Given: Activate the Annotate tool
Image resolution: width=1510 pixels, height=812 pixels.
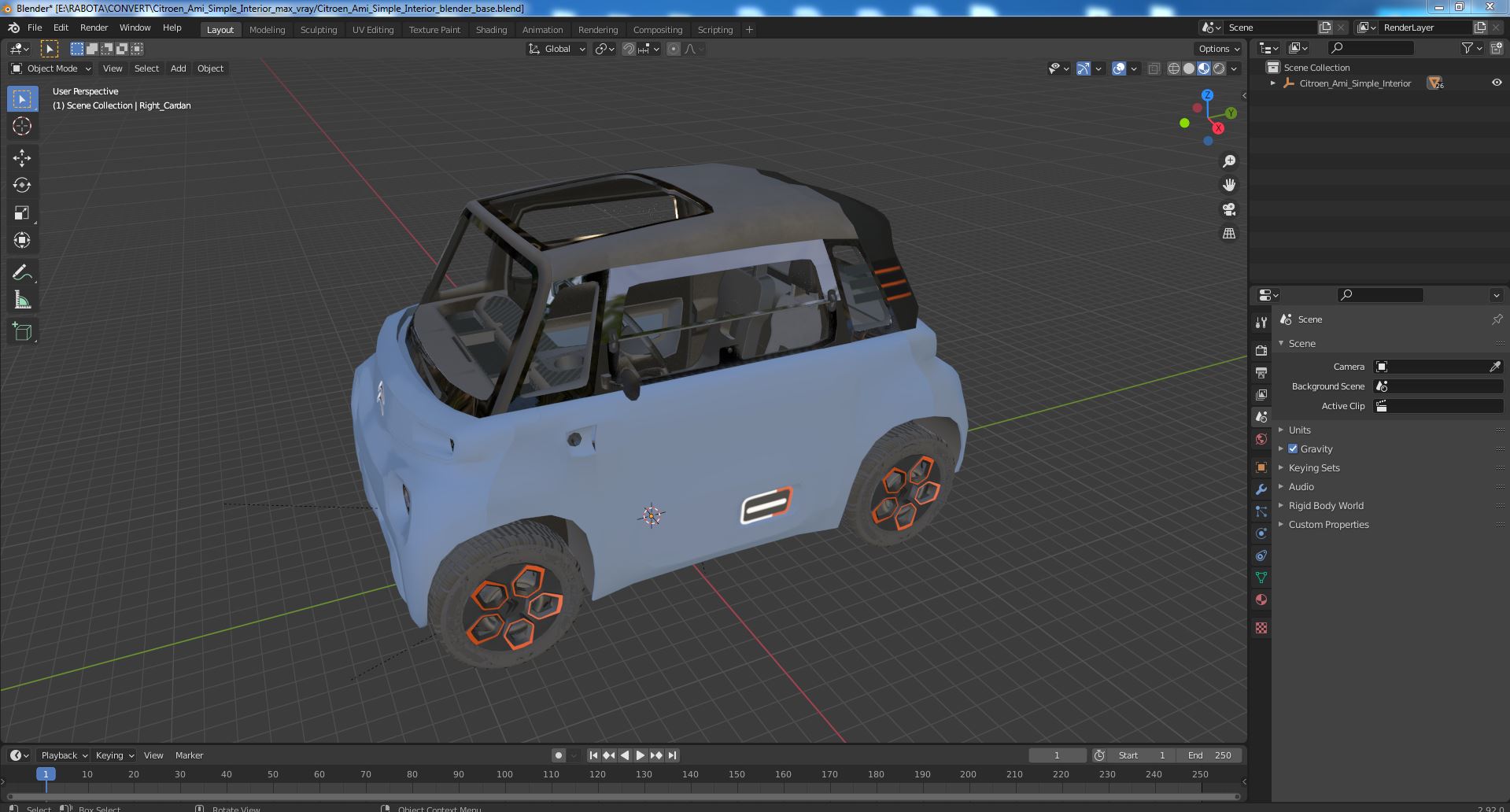Looking at the screenshot, I should 22,273.
